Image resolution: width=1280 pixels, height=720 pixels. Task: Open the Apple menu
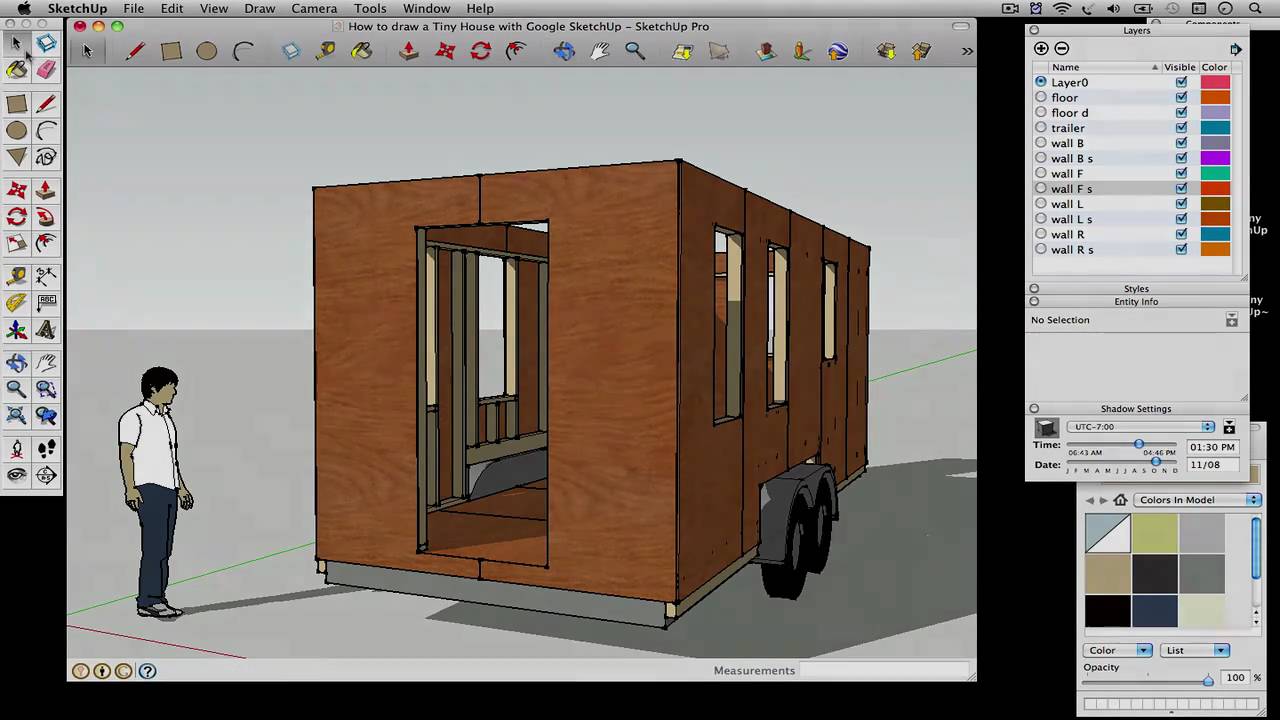(x=23, y=9)
